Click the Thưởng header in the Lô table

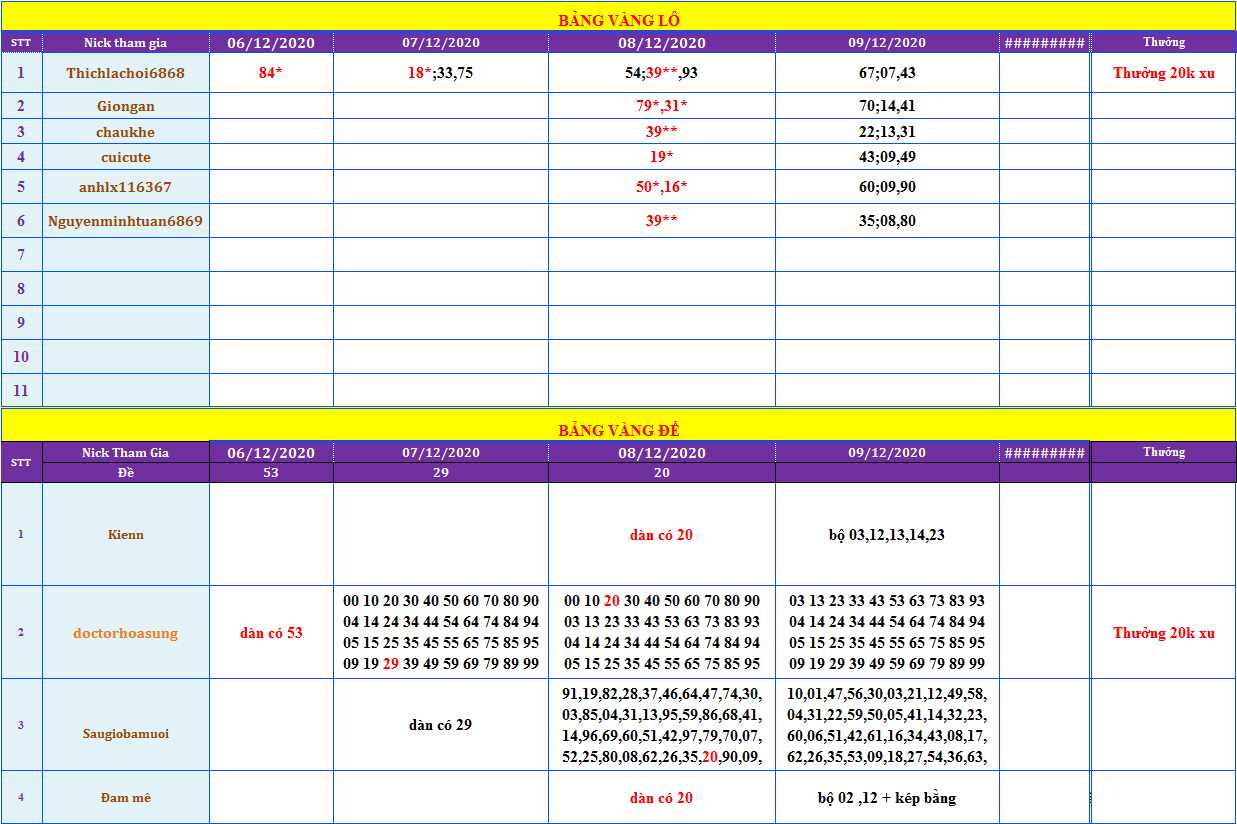(x=1164, y=43)
